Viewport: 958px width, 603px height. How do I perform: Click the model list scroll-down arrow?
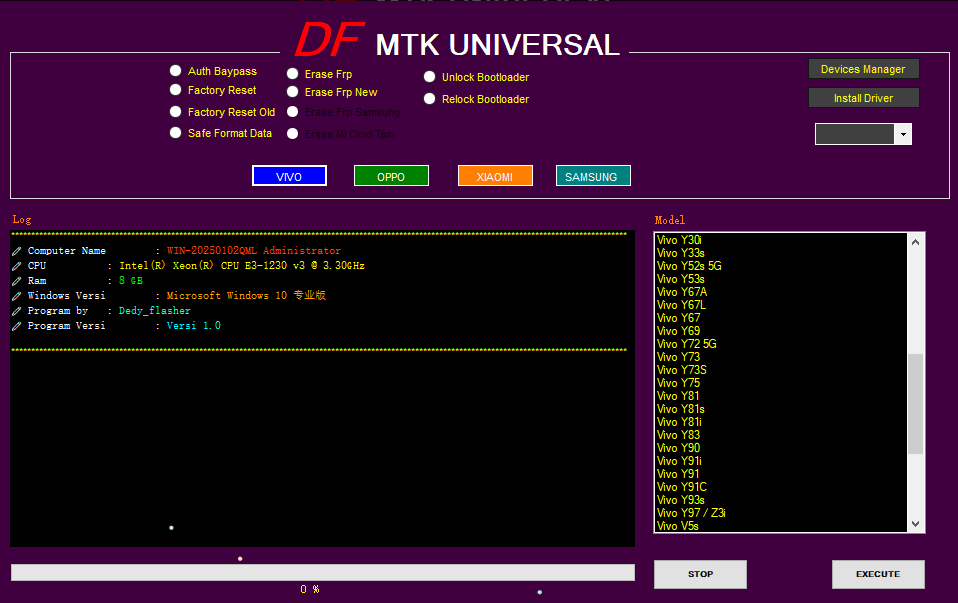(x=916, y=524)
